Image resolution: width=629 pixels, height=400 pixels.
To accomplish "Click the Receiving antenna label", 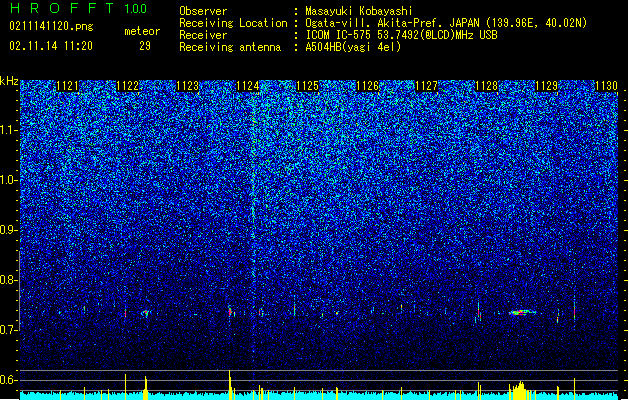I will pyautogui.click(x=230, y=47).
